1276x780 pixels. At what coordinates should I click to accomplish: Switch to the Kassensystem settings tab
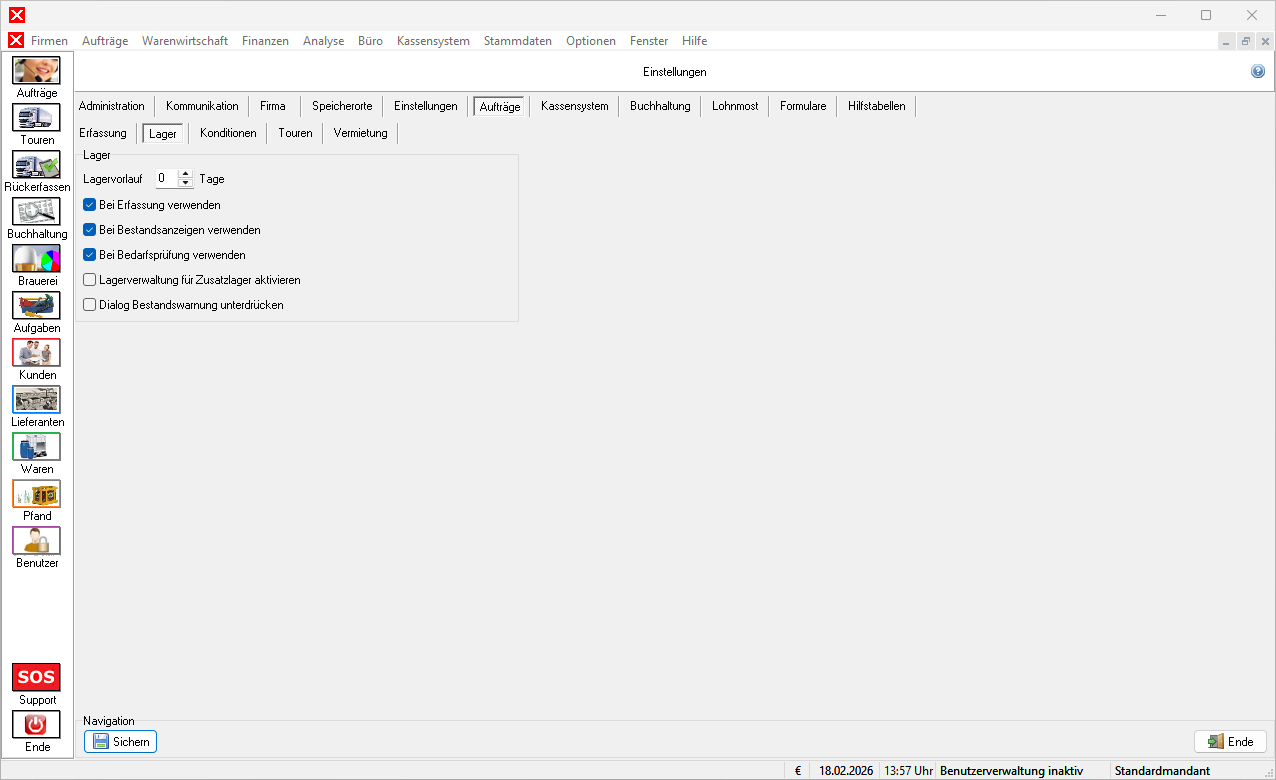pos(574,106)
